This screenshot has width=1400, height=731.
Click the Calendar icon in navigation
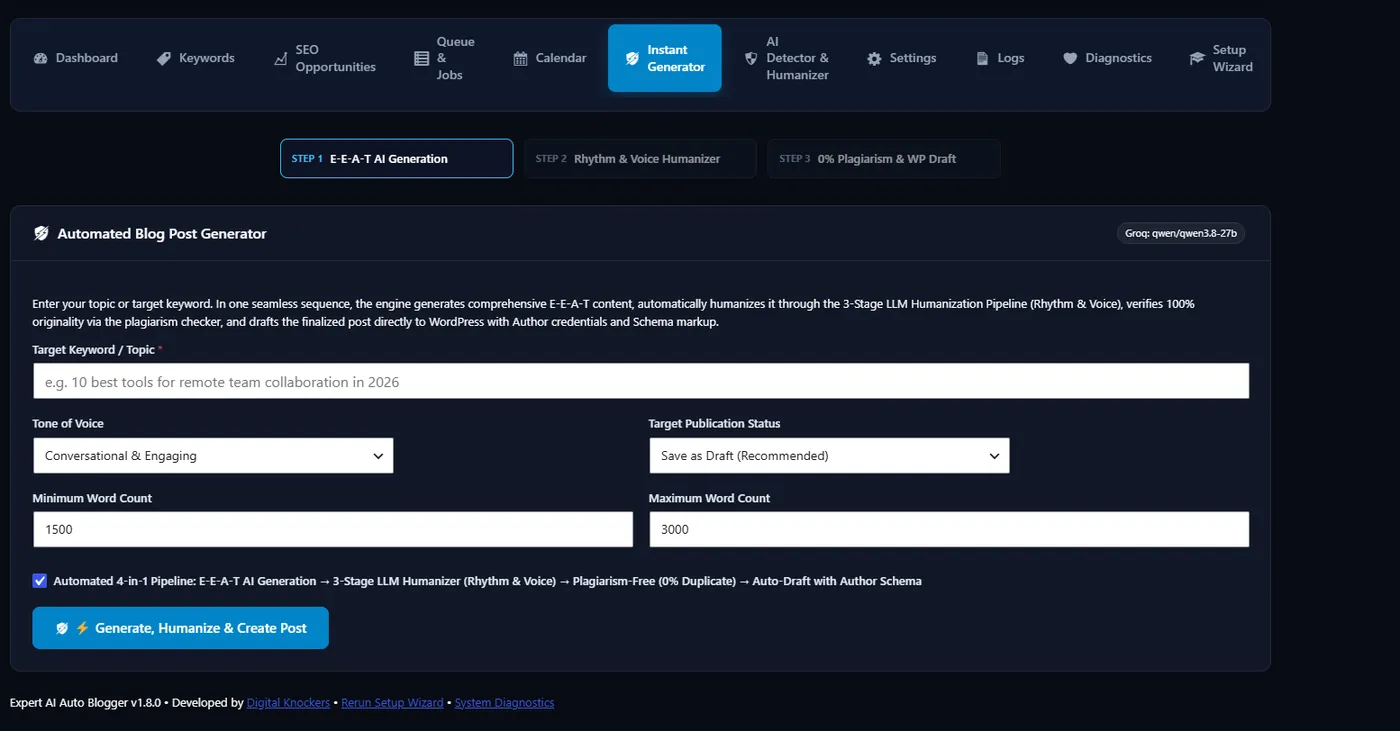[x=521, y=58]
